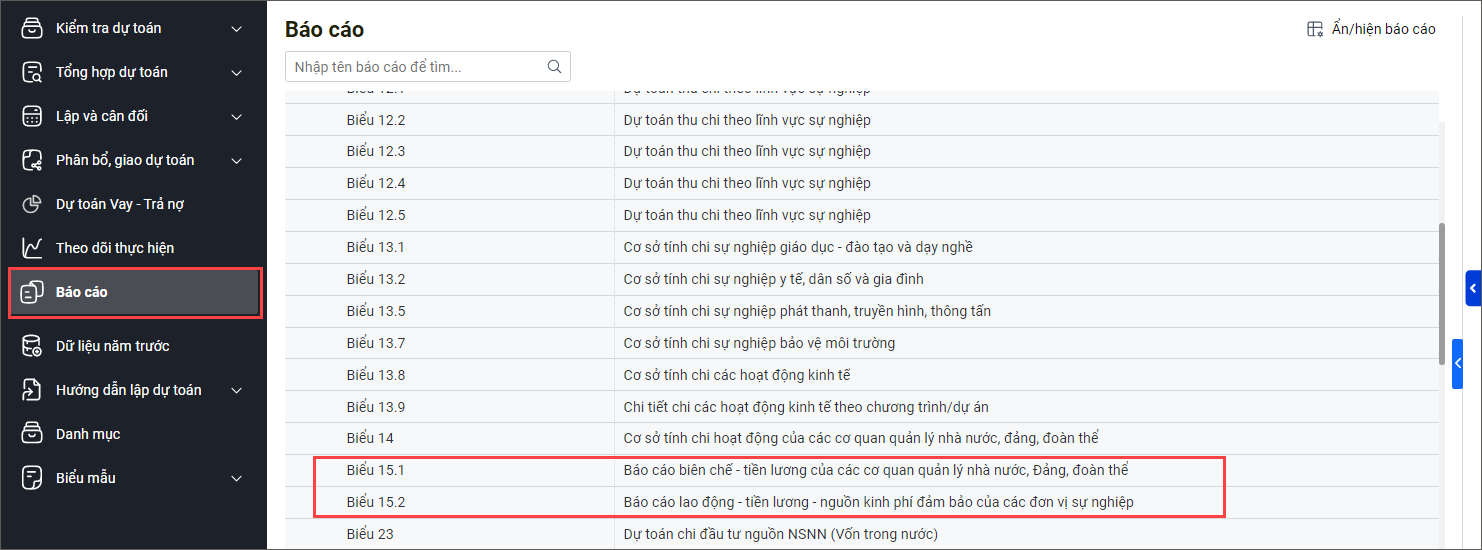Click the Dữ liệu năm trước database icon
1482x550 pixels.
click(x=33, y=346)
